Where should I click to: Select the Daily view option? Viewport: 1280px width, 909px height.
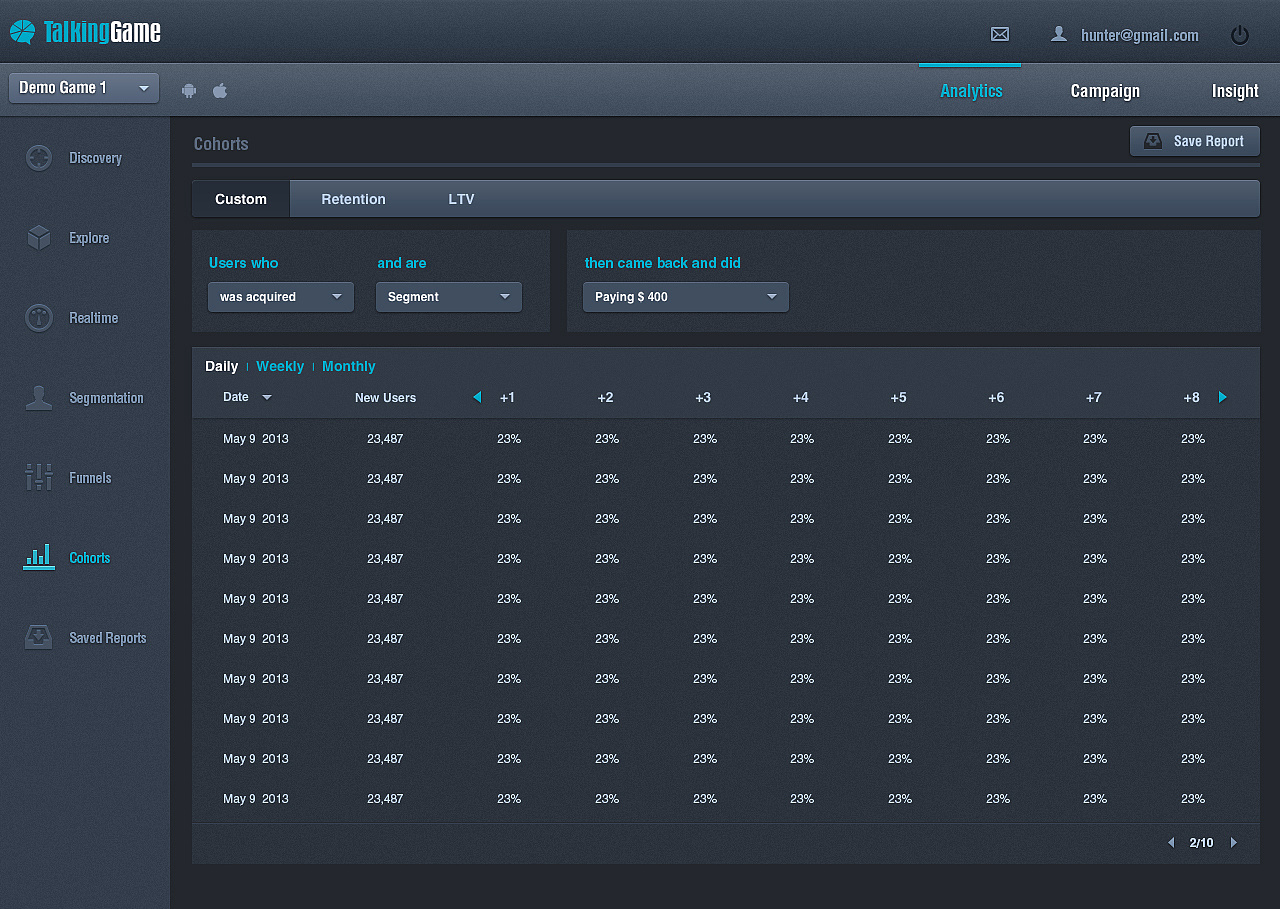click(x=221, y=366)
